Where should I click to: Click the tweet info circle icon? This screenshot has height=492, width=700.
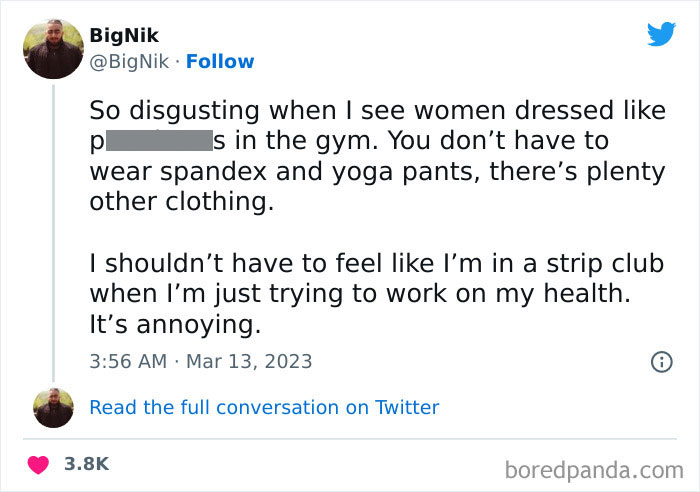coord(661,362)
